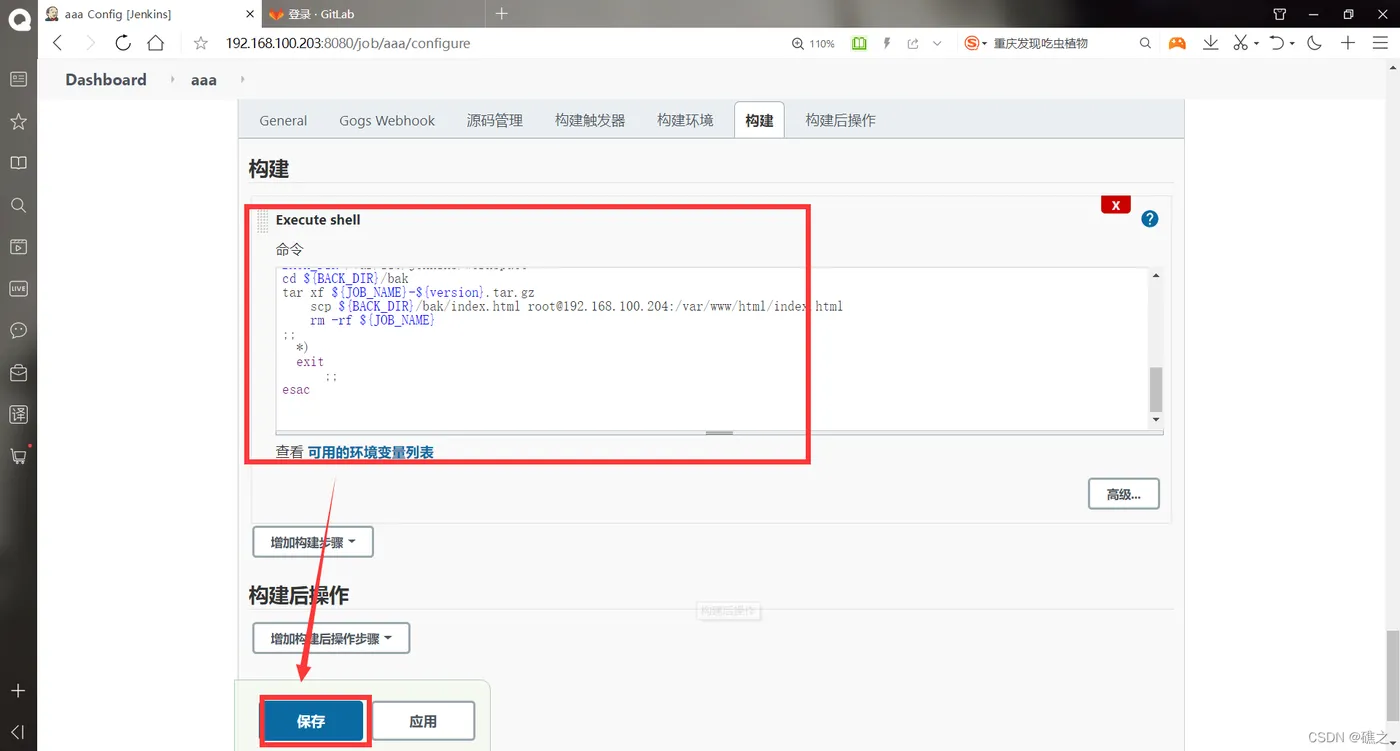Click inside the shell command text area

(x=713, y=348)
